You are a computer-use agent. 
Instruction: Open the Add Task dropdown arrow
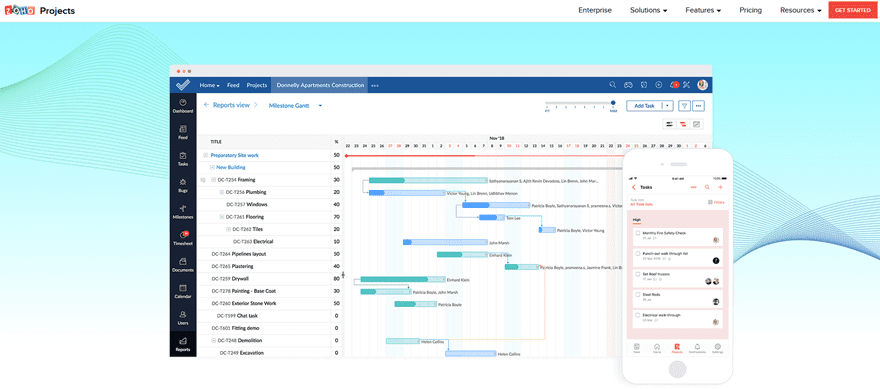pyautogui.click(x=667, y=106)
